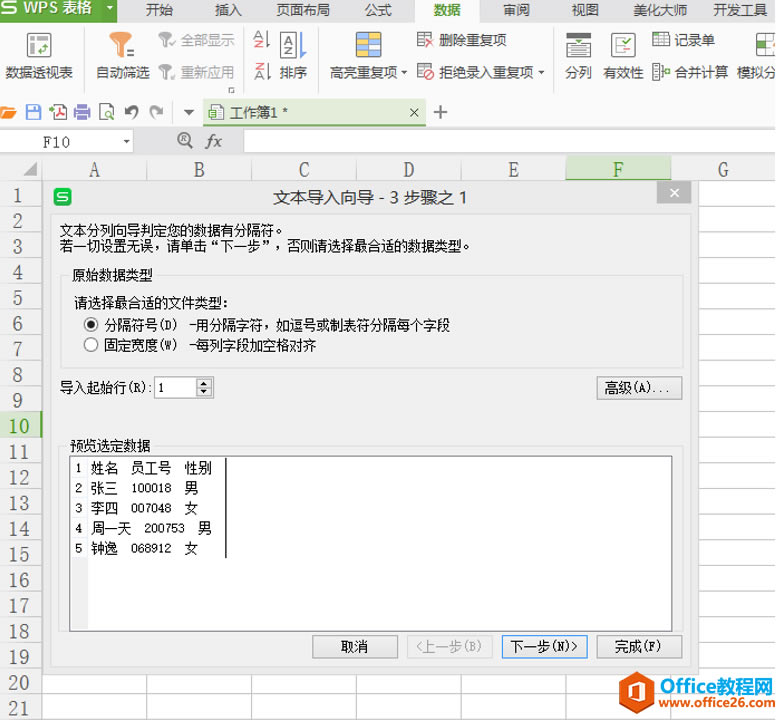
Task: Click the import start row input field
Action: click(x=176, y=387)
